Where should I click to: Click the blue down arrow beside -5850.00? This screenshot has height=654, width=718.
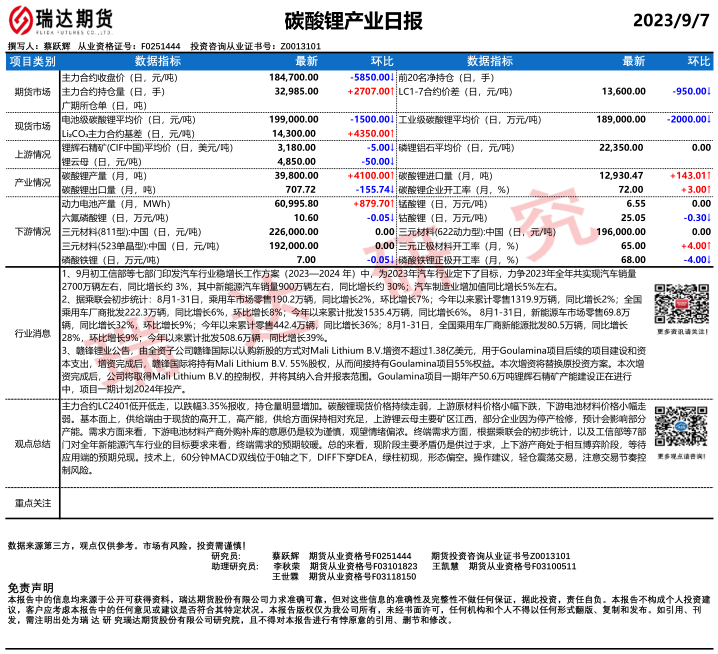click(x=393, y=77)
